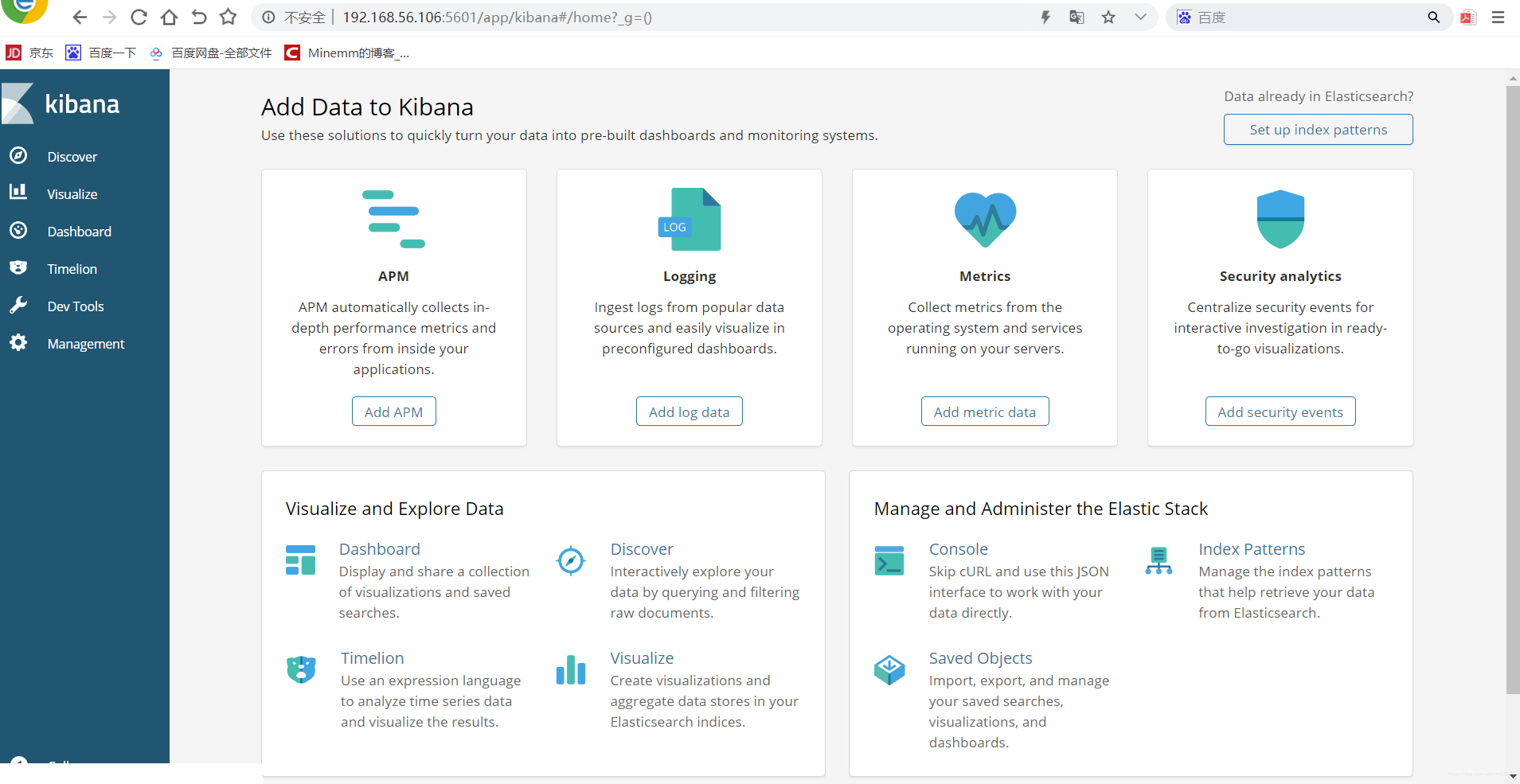Open the Minemm的博客 bookmark

tap(347, 53)
